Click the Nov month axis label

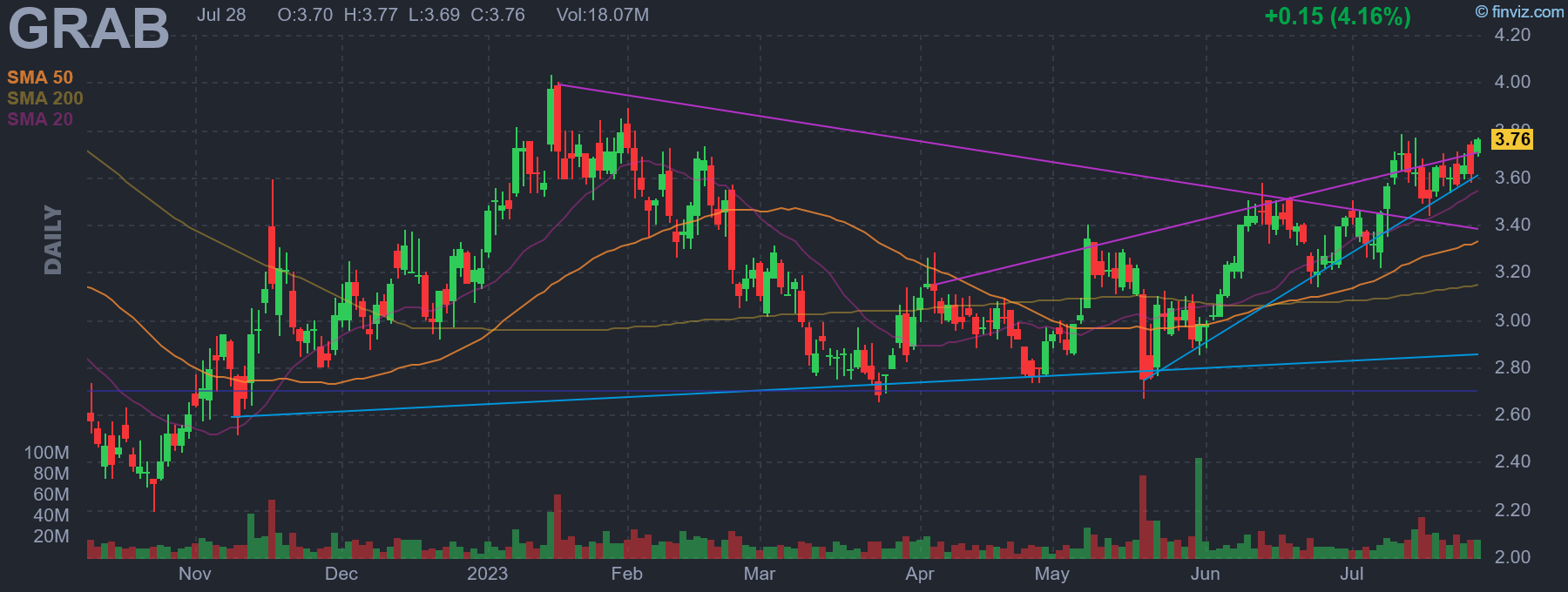[195, 574]
